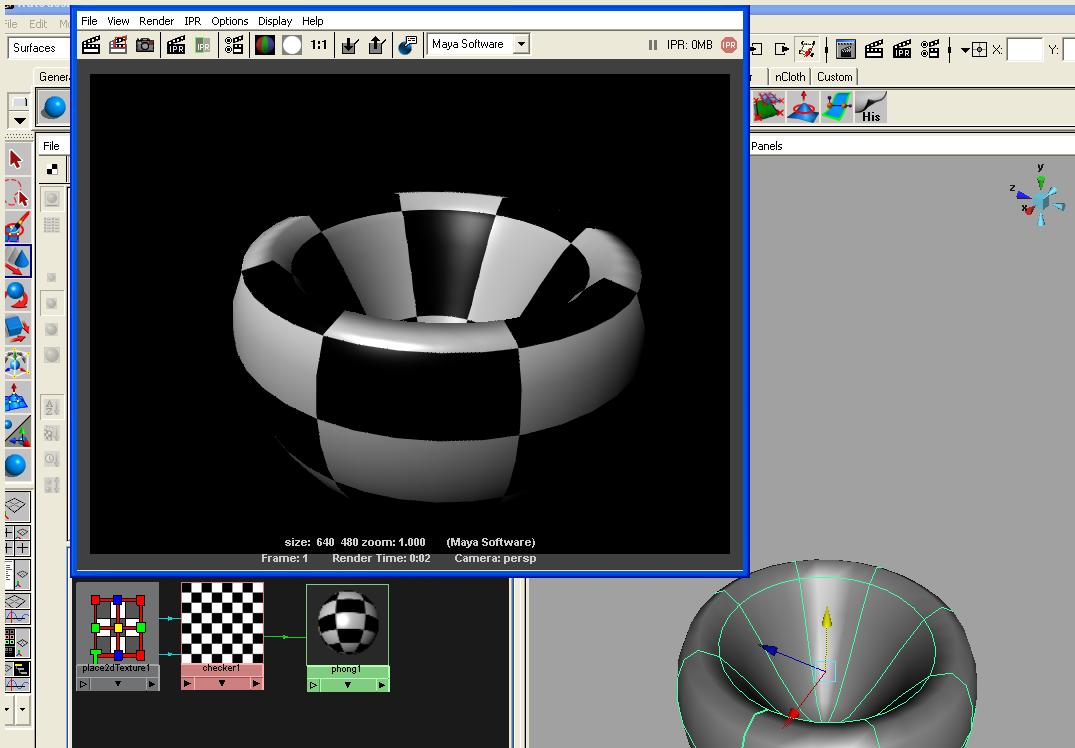Viewport: 1075px width, 748px height.
Task: Expand place2dTexture1 node center down arrow
Action: [x=117, y=684]
